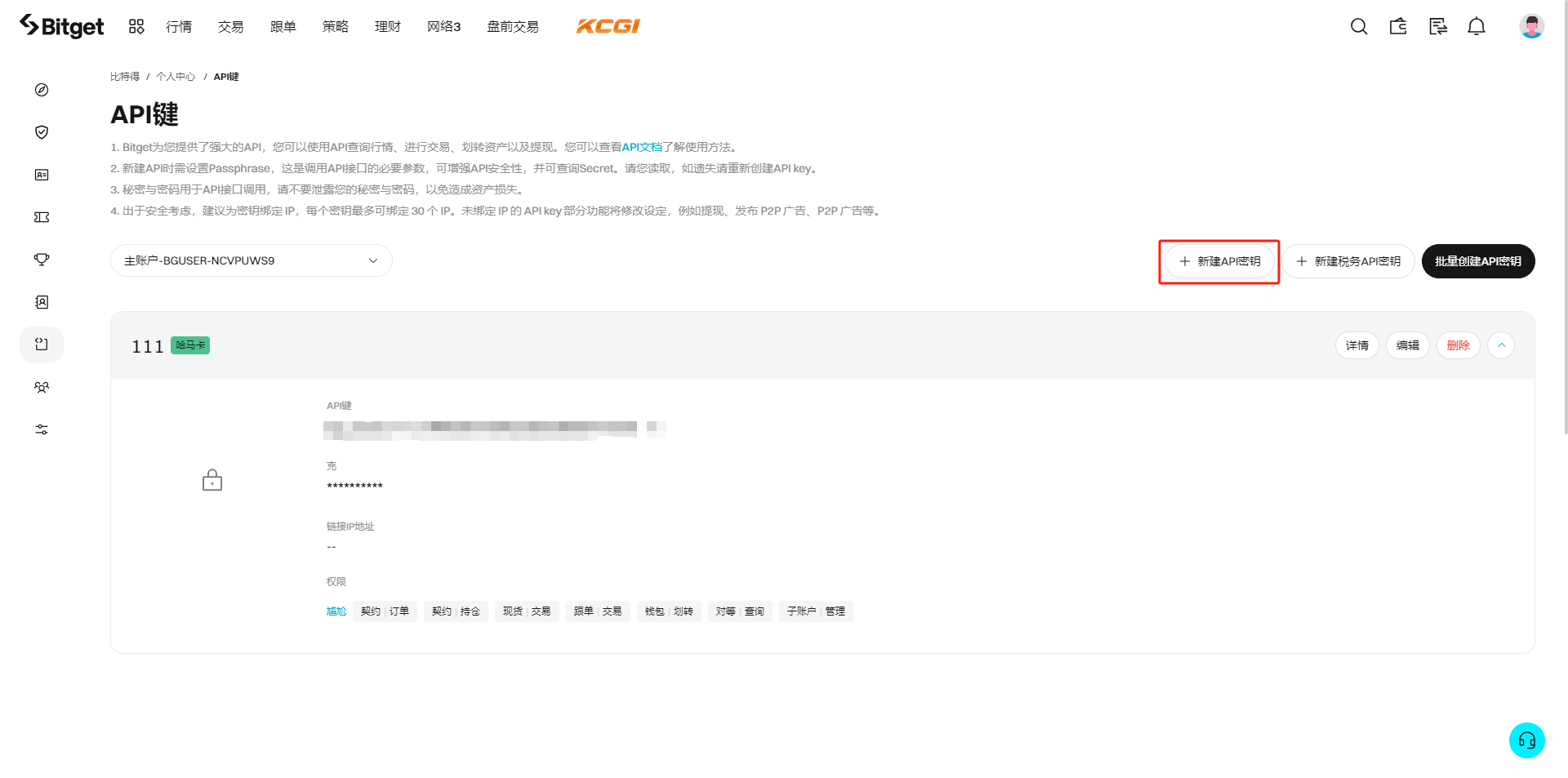Click the blurred API key value
Viewport: 1568px width, 778px height.
pos(495,430)
